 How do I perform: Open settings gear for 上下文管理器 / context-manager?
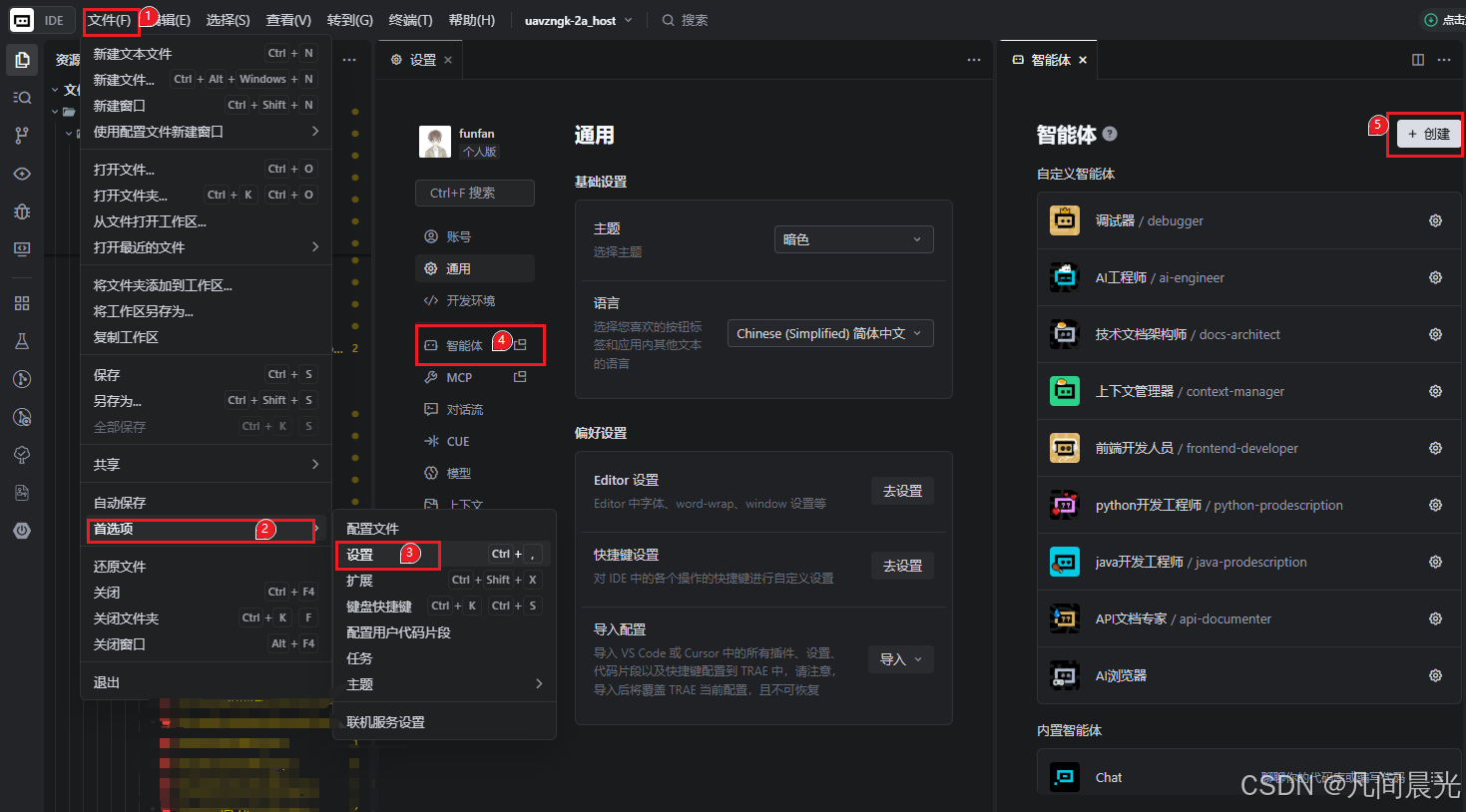coord(1435,391)
